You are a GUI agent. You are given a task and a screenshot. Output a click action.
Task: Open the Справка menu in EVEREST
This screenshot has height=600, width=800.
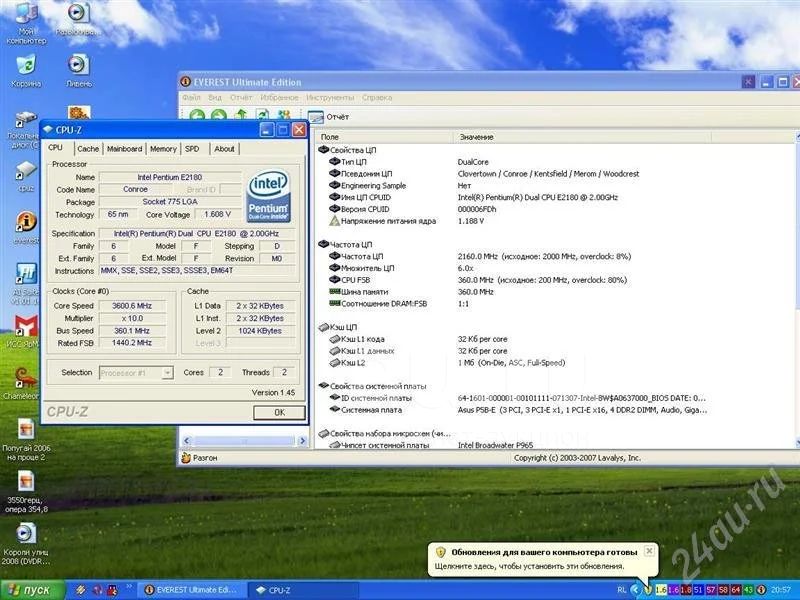point(377,97)
